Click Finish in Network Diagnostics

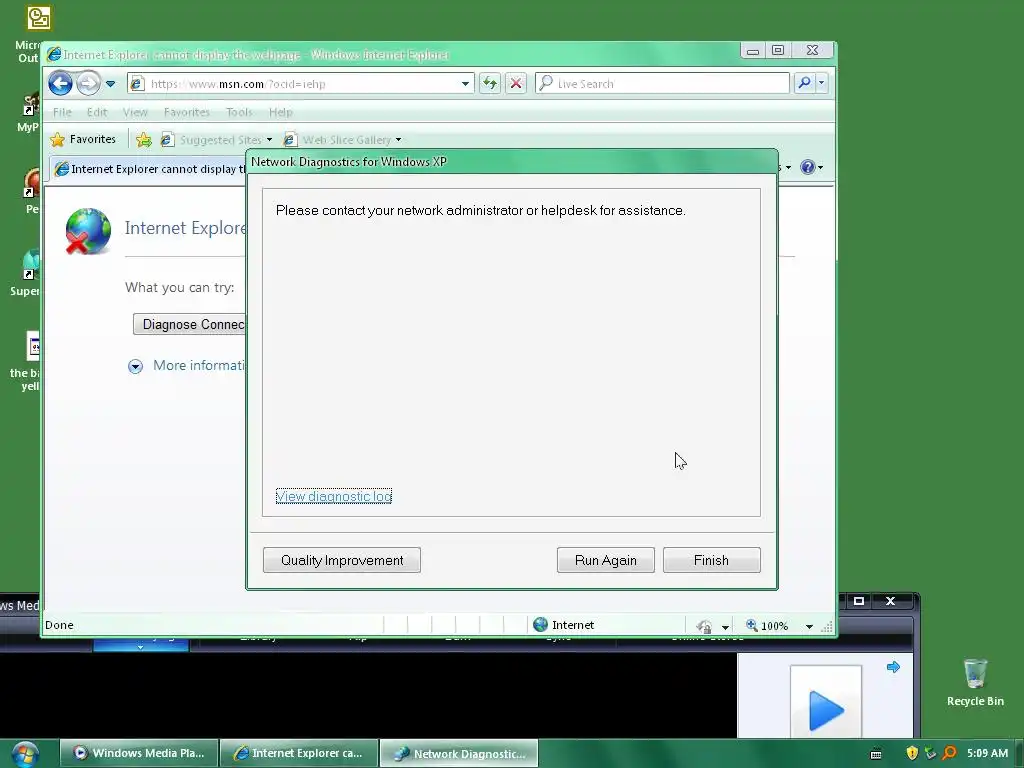711,560
